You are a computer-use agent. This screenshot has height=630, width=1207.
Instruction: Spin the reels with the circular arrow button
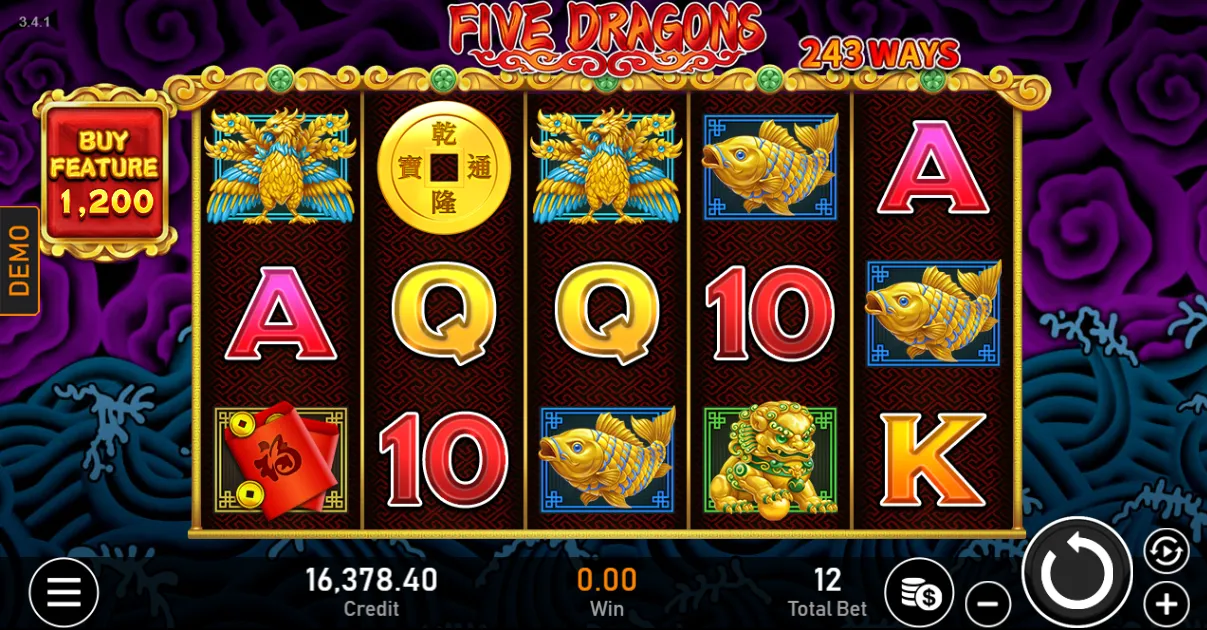click(x=1077, y=573)
